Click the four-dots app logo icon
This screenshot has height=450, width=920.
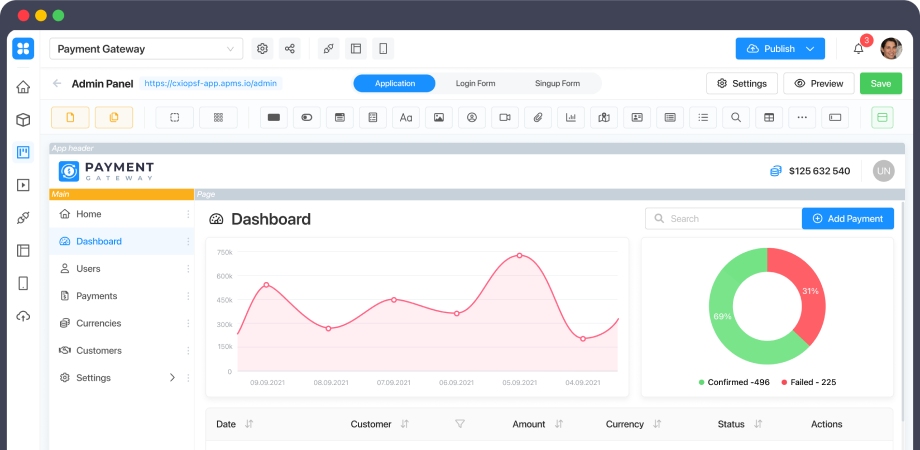(23, 49)
